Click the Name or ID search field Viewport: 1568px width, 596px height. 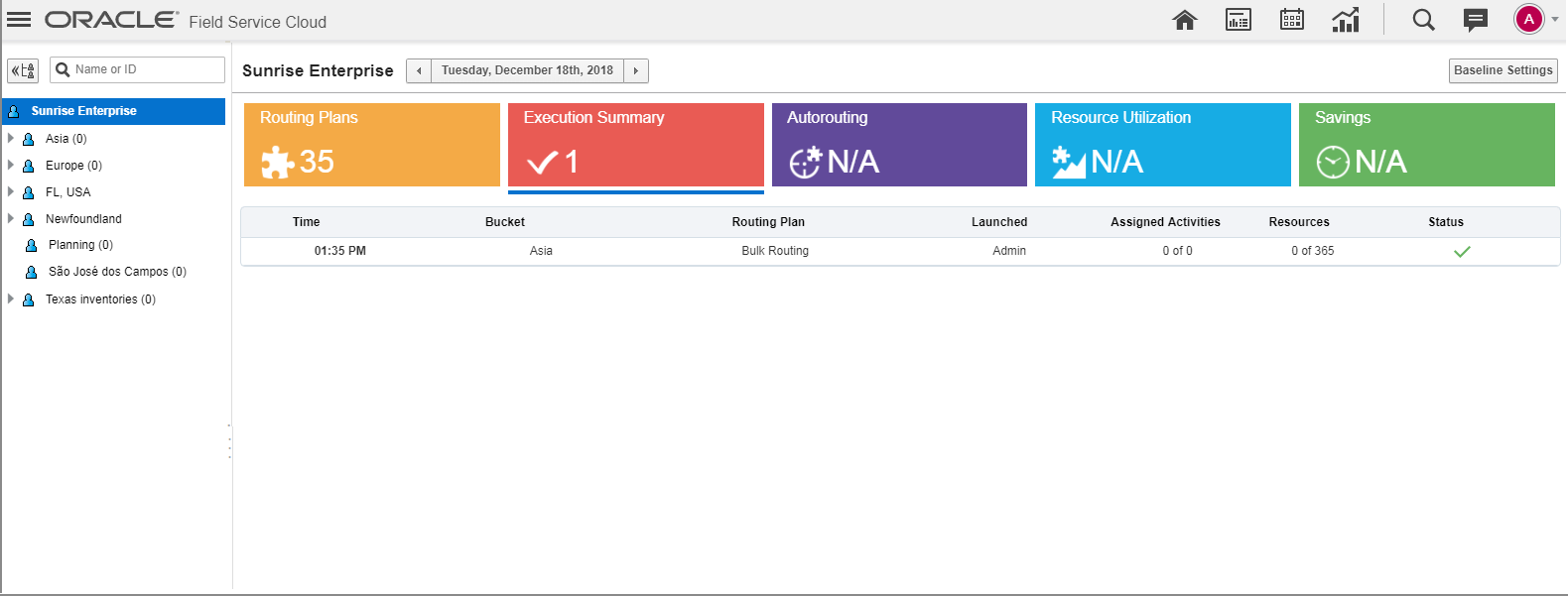point(138,69)
